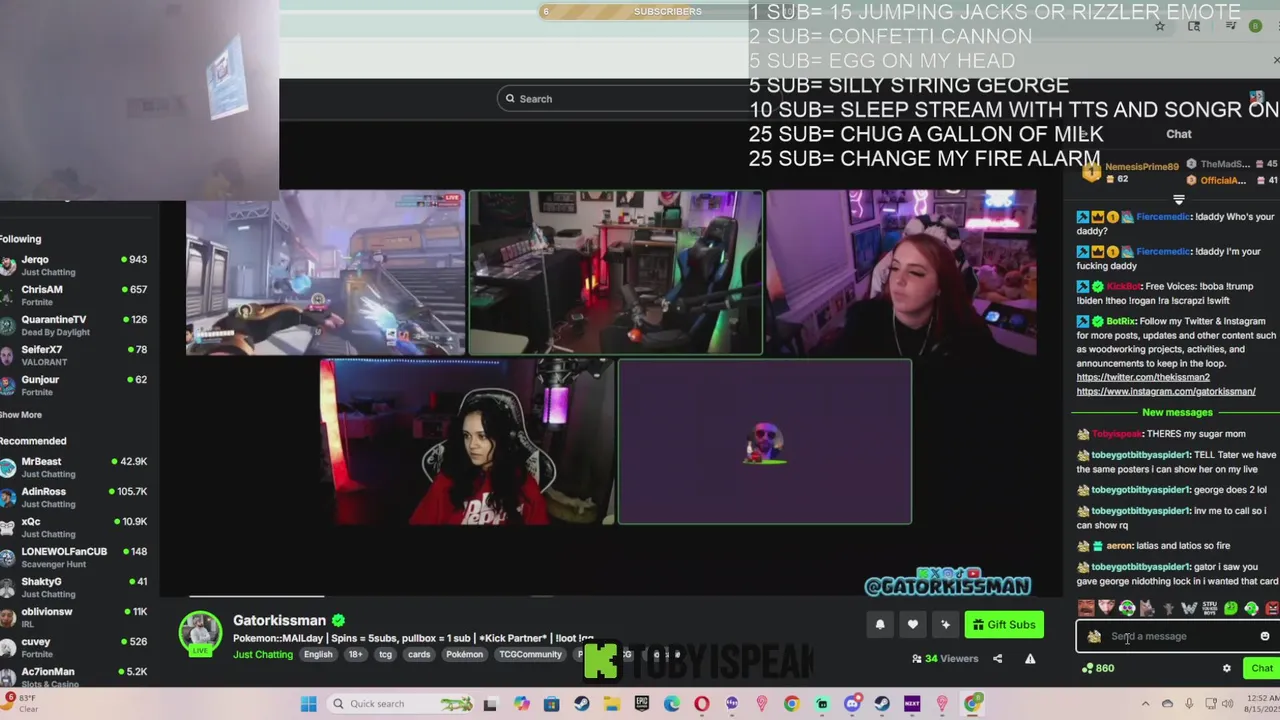Select the cards tag
Image resolution: width=1280 pixels, height=720 pixels.
point(419,655)
